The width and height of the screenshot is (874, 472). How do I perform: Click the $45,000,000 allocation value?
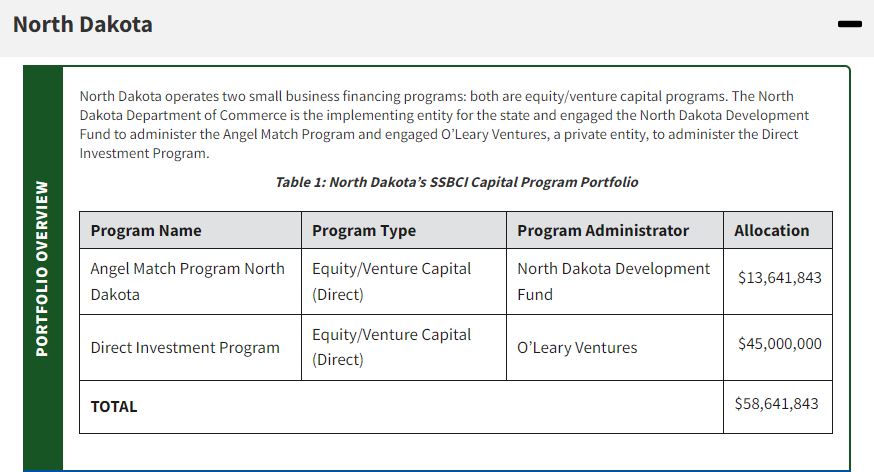tap(780, 343)
